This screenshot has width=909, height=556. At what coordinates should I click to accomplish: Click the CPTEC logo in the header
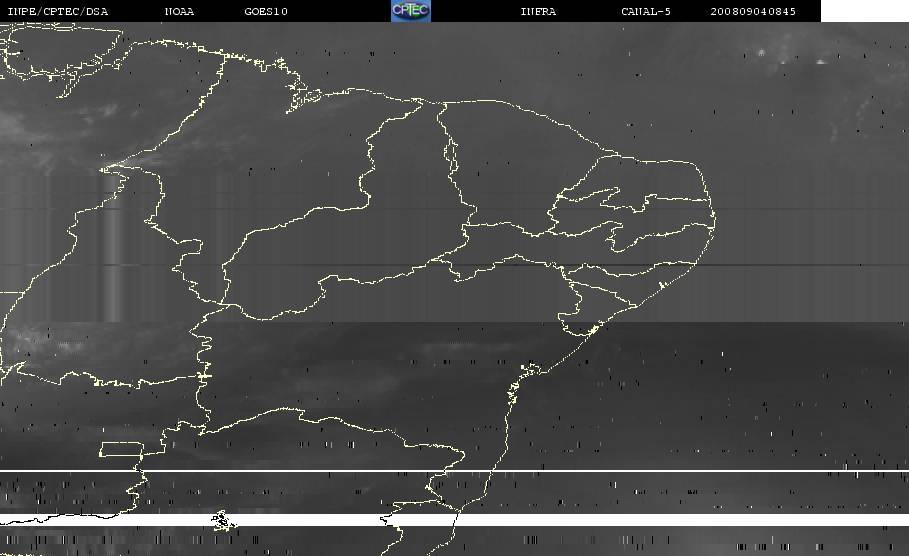coord(410,11)
